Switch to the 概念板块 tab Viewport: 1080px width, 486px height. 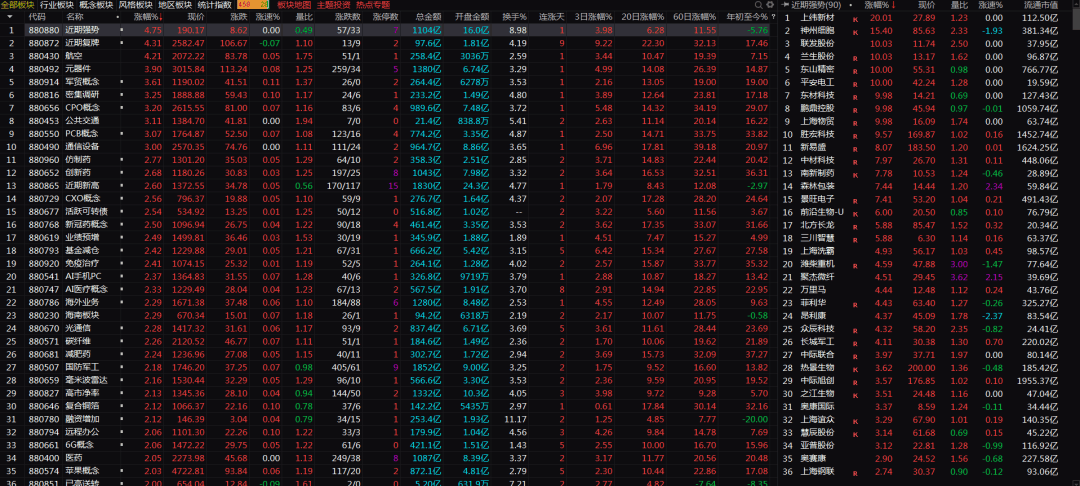point(96,5)
